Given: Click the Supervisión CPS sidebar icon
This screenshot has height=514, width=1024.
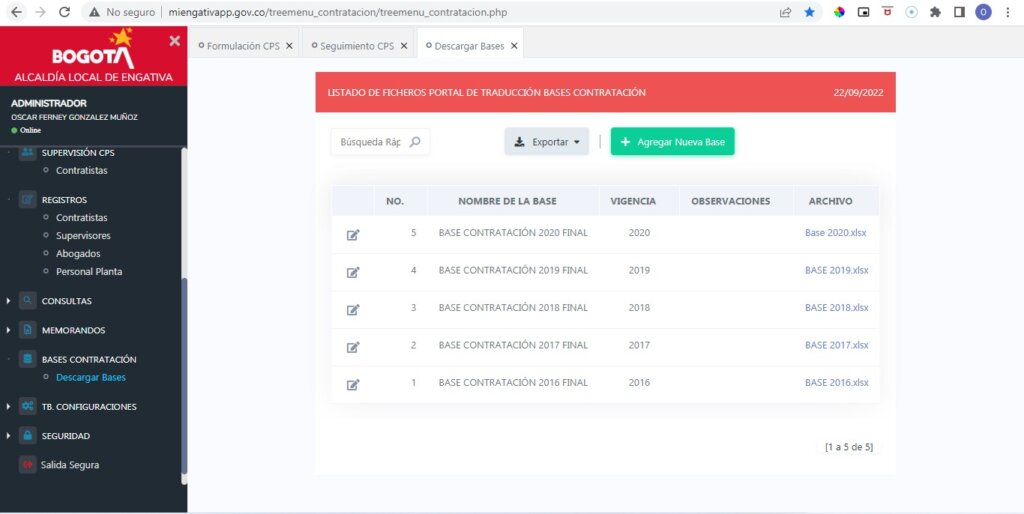Looking at the screenshot, I should coord(27,153).
